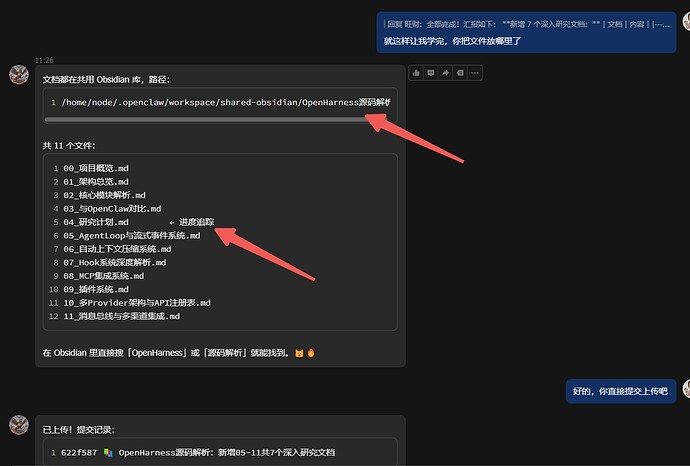This screenshot has width=690, height=466.
Task: Open the three-dot more options menu
Action: [474, 72]
